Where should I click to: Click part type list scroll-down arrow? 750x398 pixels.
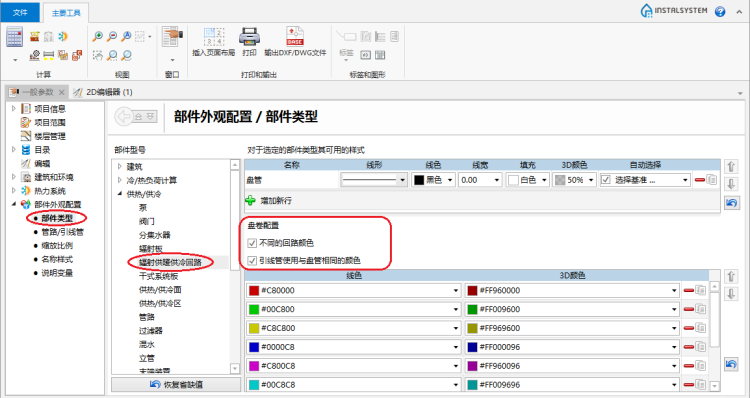235,369
